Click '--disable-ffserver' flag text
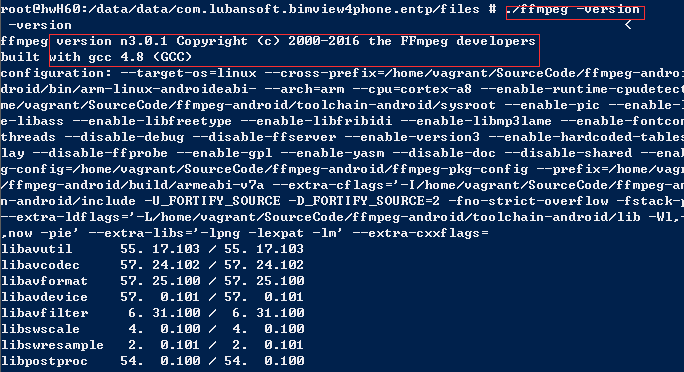The image size is (684, 372). pos(264,137)
